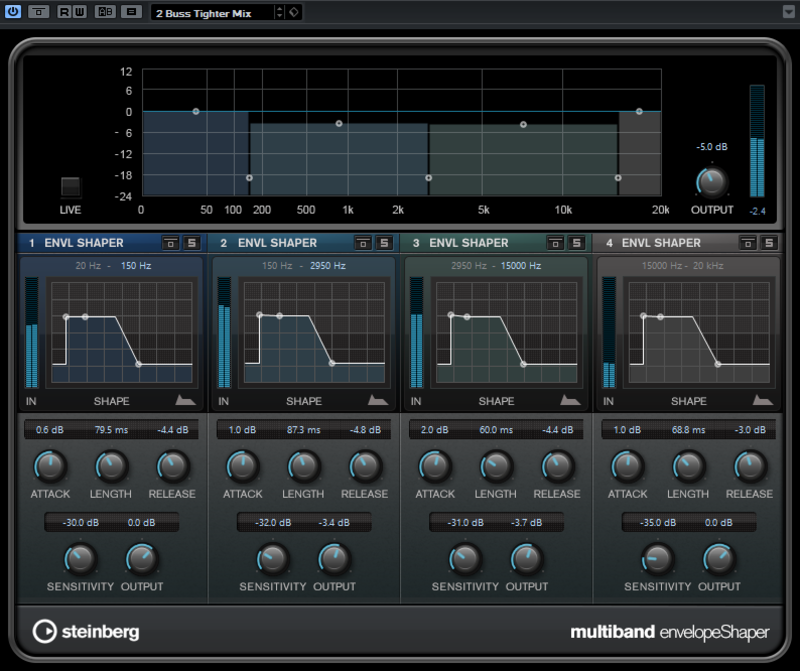Click band 2 length value '87.3 ms'
800x671 pixels.
(x=304, y=430)
